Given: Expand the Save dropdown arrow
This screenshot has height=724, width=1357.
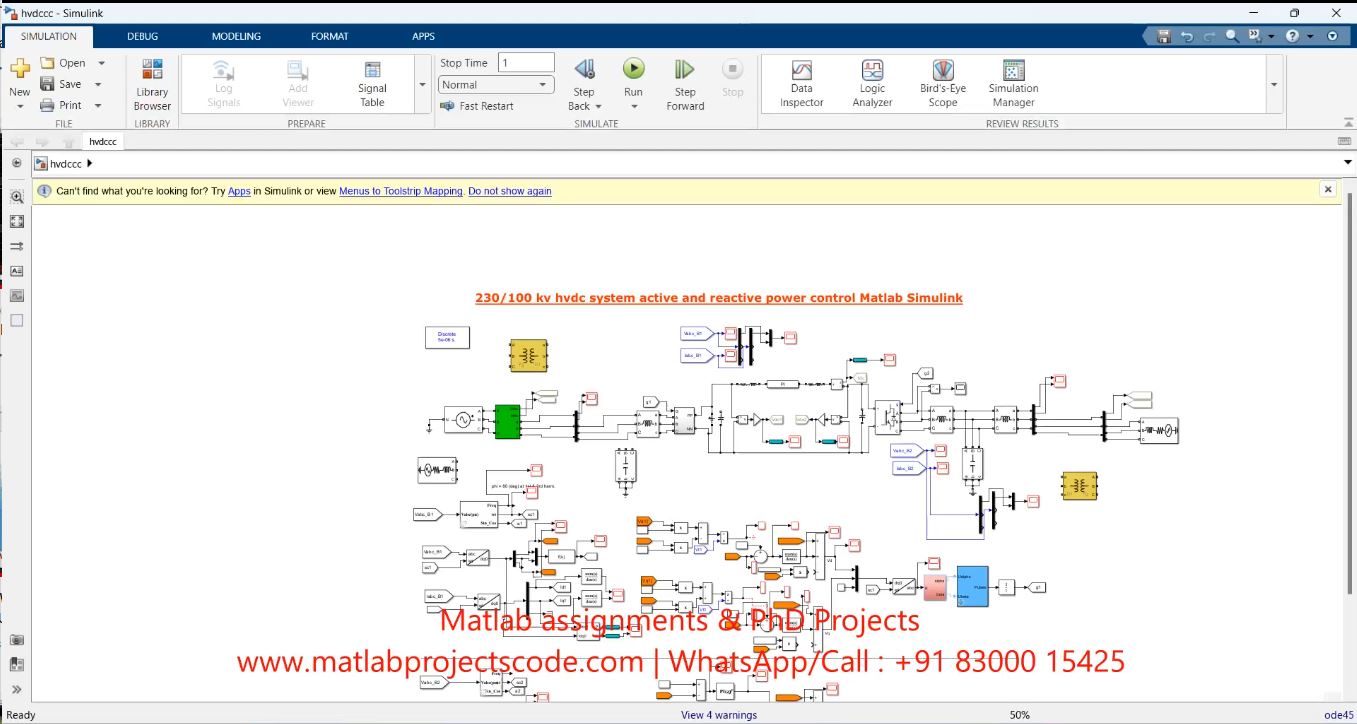Looking at the screenshot, I should coord(98,84).
